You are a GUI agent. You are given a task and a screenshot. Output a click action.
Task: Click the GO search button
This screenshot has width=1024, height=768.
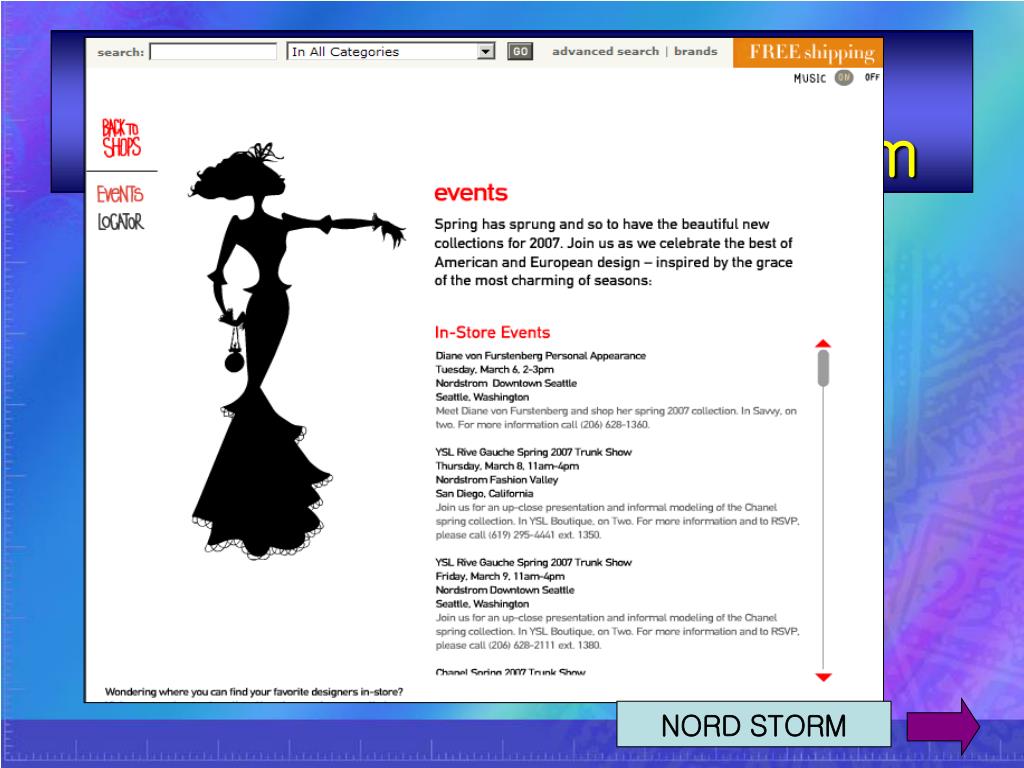pos(520,52)
